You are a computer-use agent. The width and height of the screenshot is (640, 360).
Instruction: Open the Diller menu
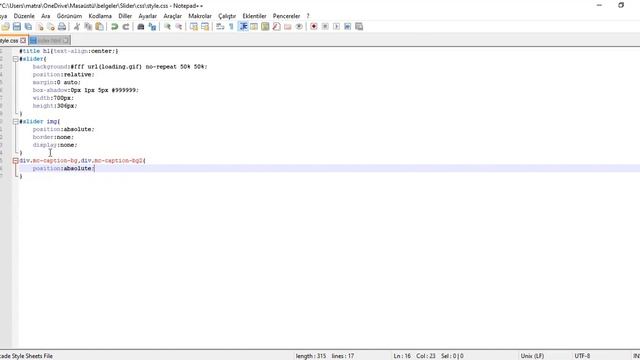[125, 16]
